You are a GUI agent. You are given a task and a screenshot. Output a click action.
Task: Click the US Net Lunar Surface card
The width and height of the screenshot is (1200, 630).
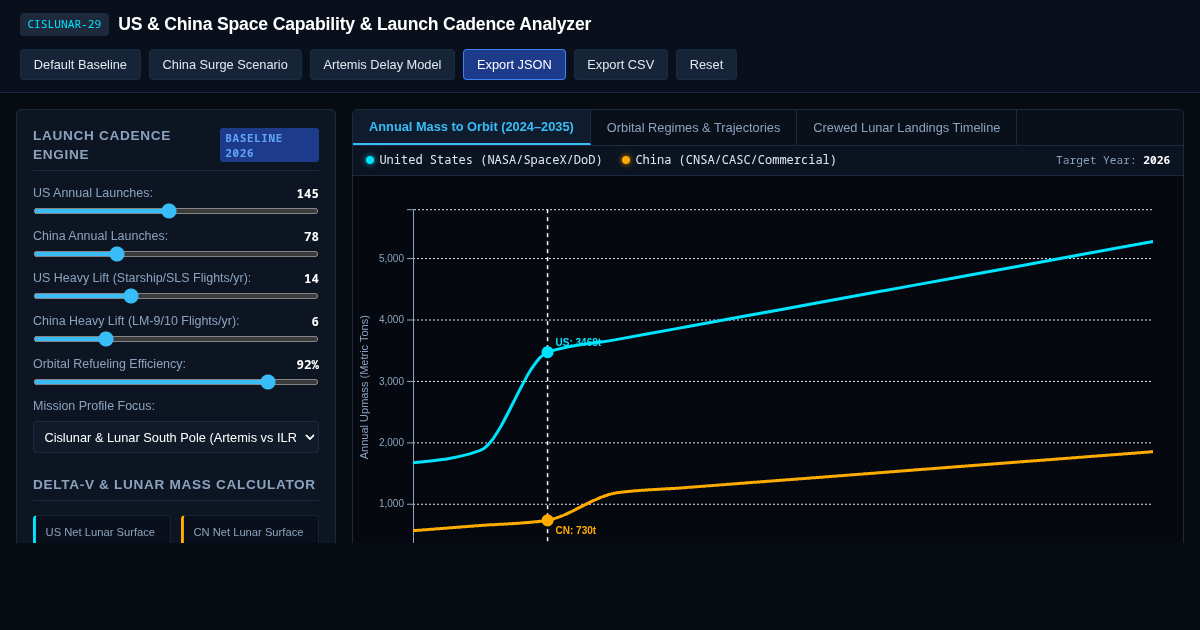coord(102,530)
